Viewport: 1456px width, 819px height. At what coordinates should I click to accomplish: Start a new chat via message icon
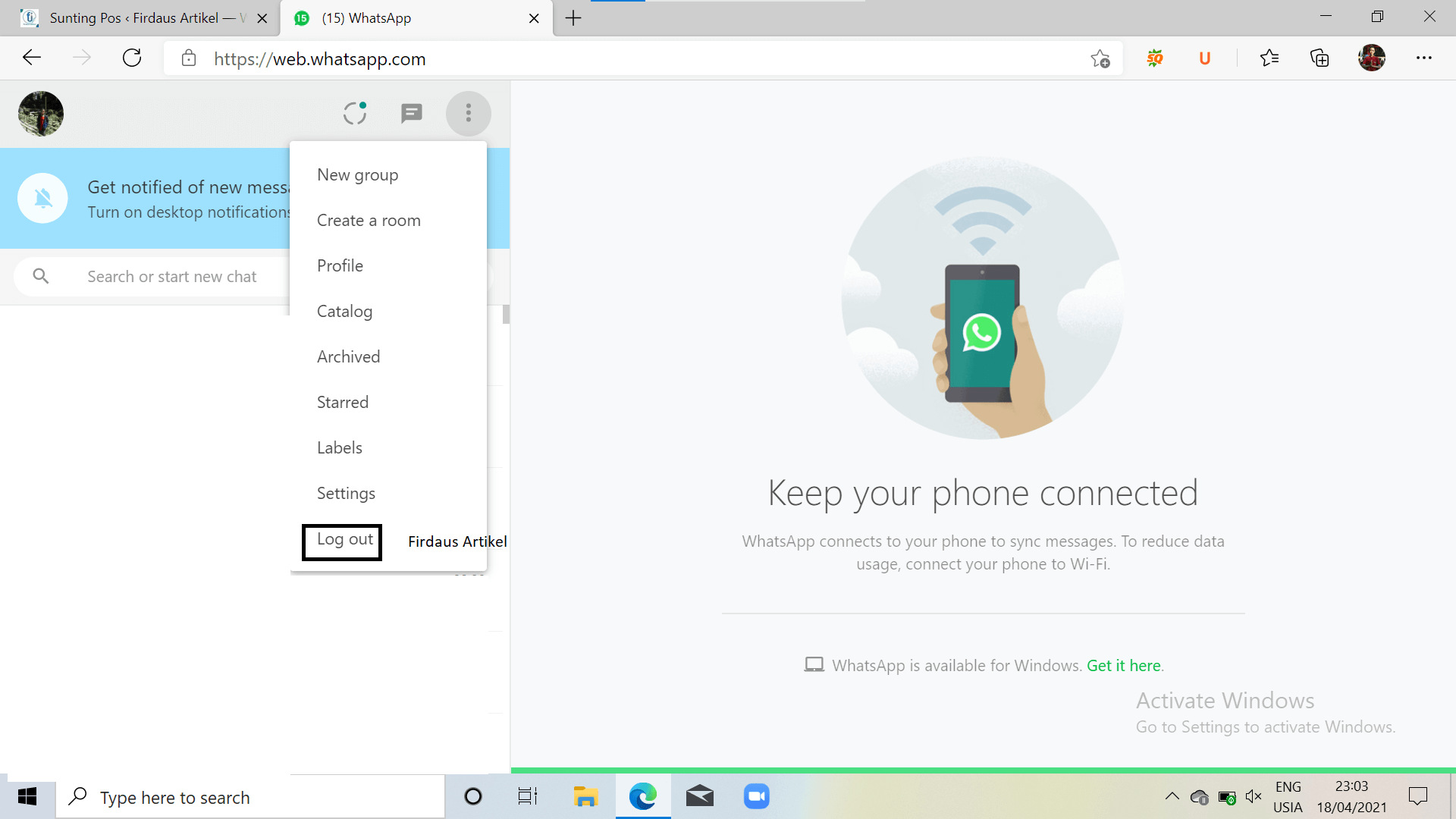coord(411,114)
